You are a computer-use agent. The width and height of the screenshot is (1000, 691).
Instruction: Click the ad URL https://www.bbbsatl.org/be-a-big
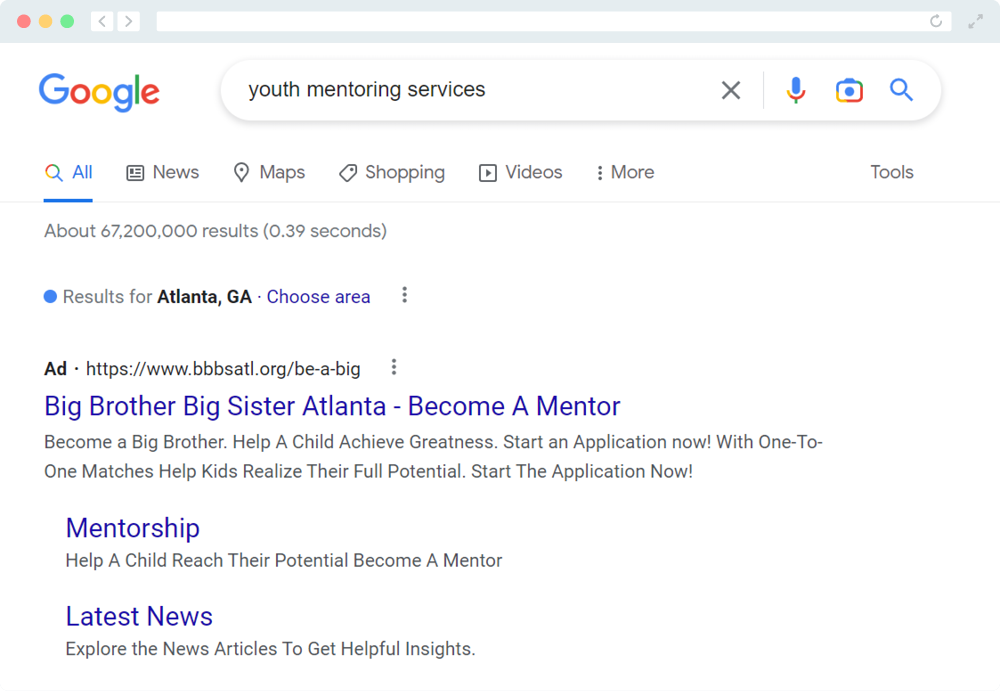pos(223,369)
